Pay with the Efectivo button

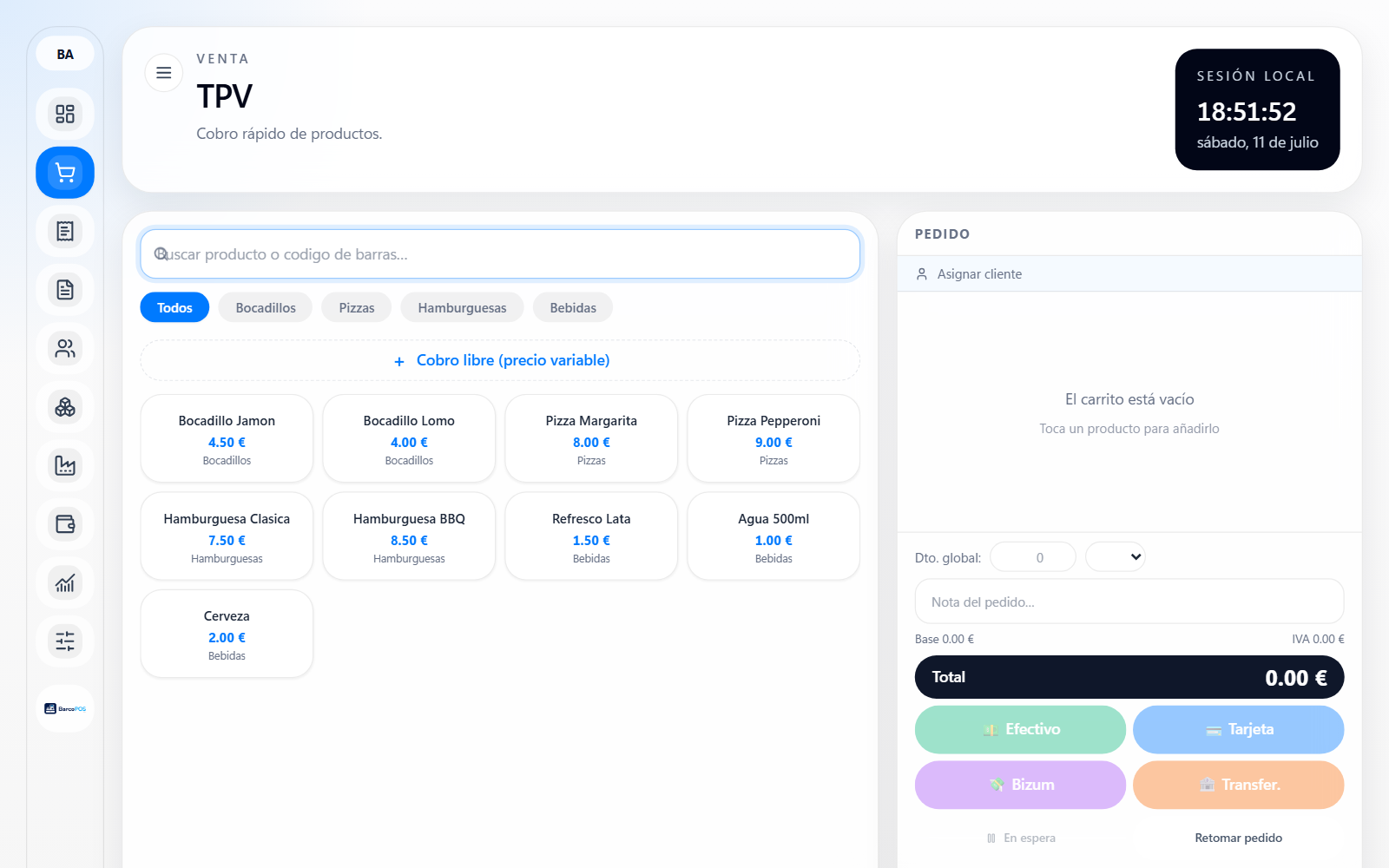tap(1020, 729)
